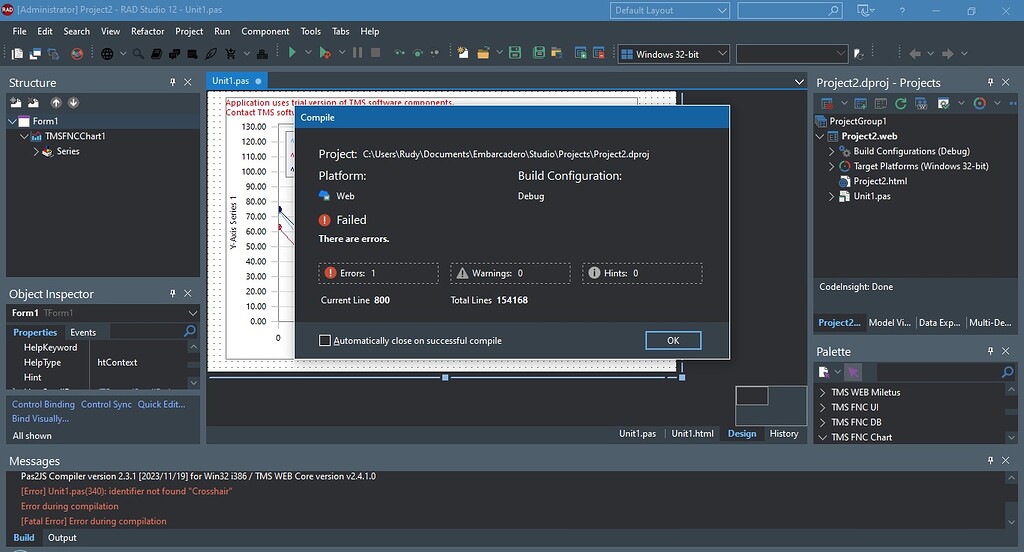1024x552 pixels.
Task: Click the Structure panel move down arrow
Action: (73, 103)
